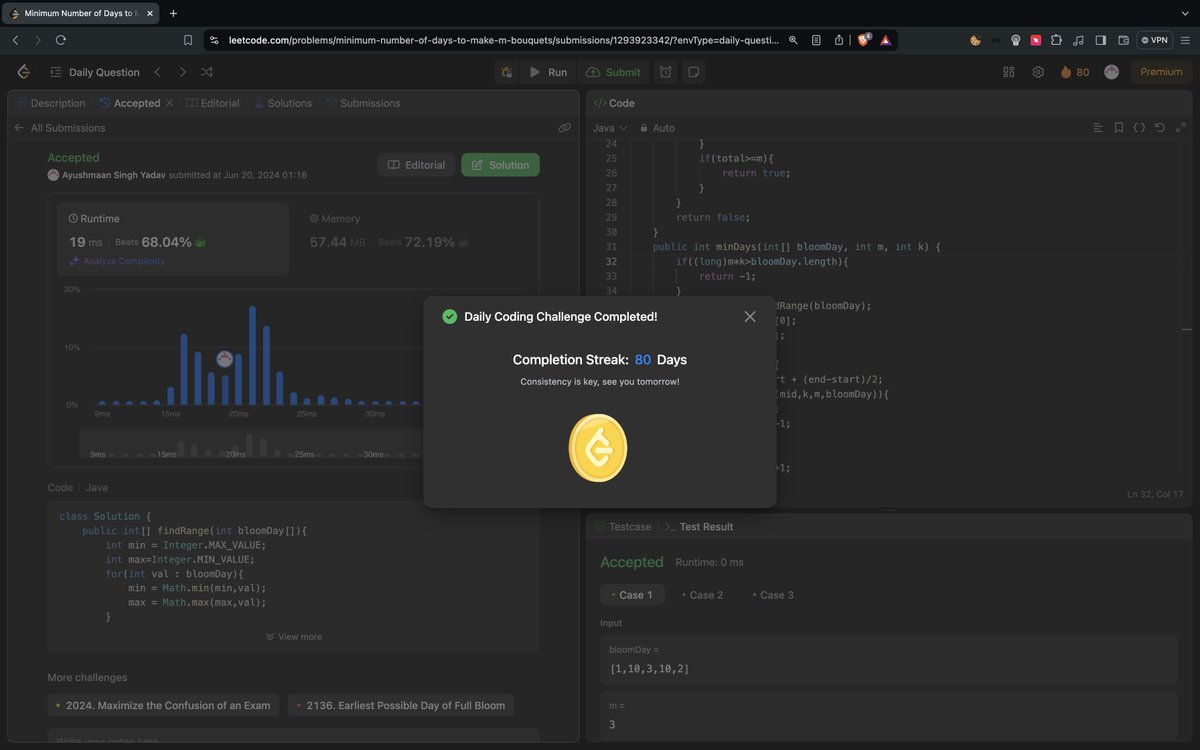Click the zoom magnifier in address bar

click(x=793, y=40)
